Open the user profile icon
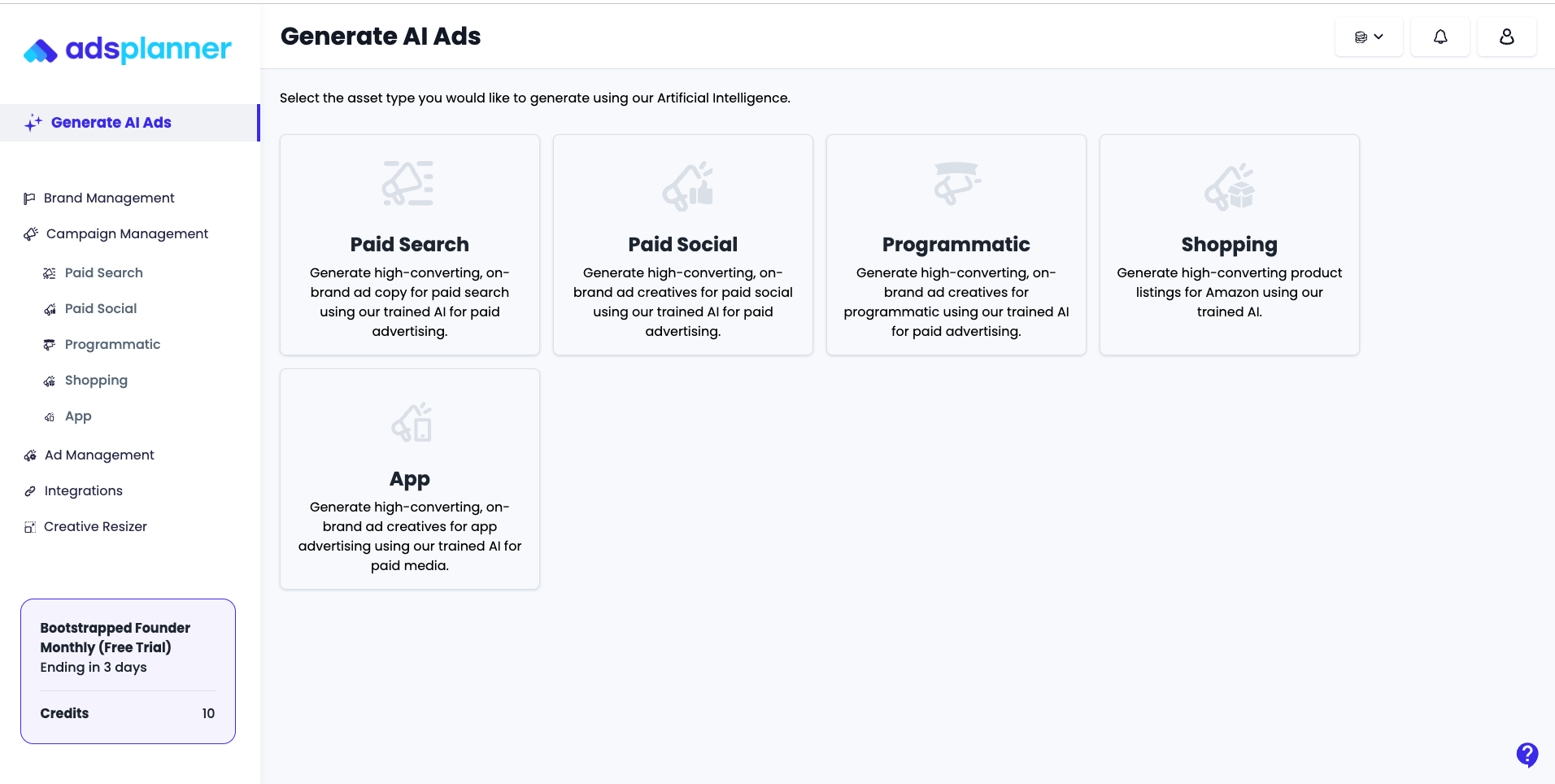Screen dimensions: 1555x784 click(x=1506, y=37)
